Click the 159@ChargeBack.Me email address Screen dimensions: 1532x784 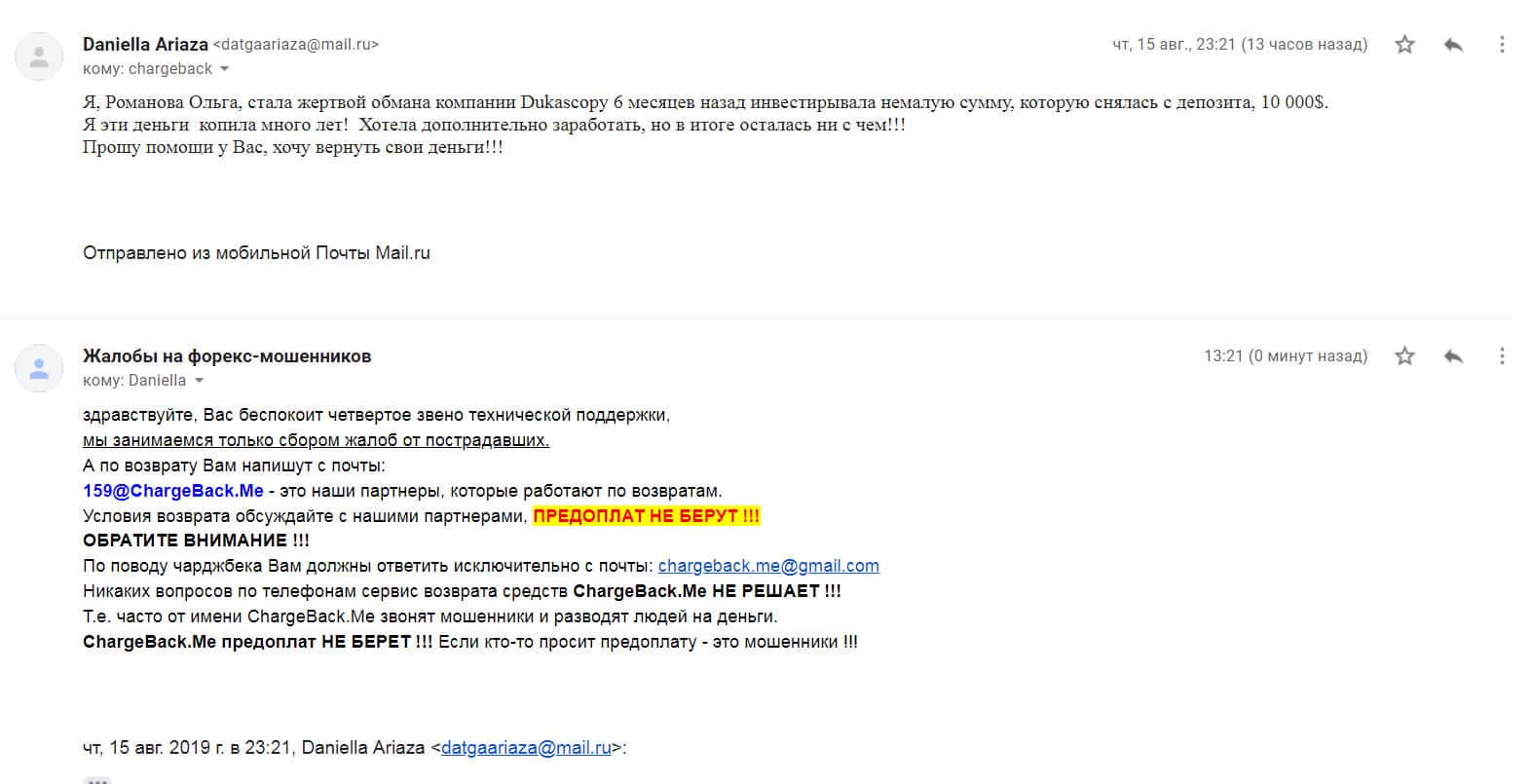coord(173,491)
